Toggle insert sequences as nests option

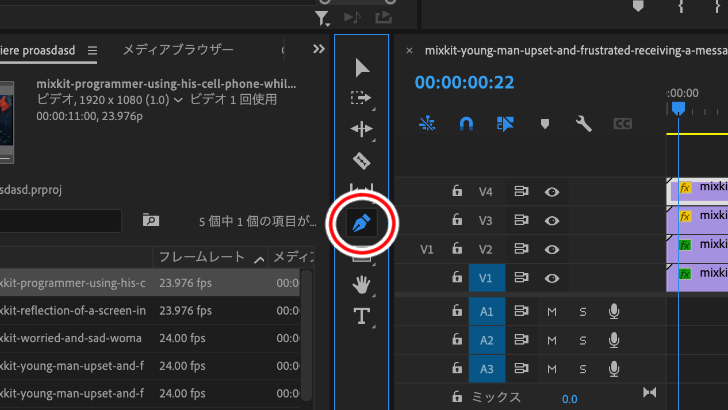[x=427, y=124]
